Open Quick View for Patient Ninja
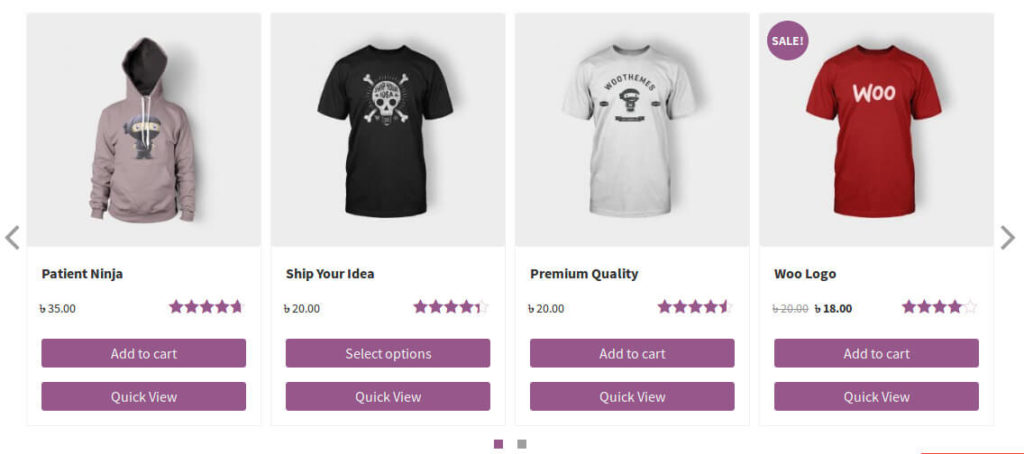 [x=144, y=397]
